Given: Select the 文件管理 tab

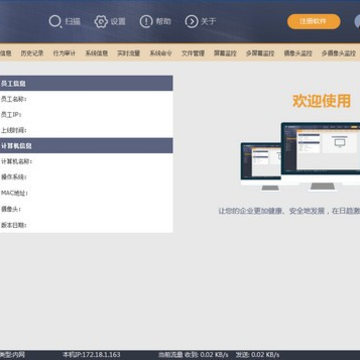Looking at the screenshot, I should (193, 53).
